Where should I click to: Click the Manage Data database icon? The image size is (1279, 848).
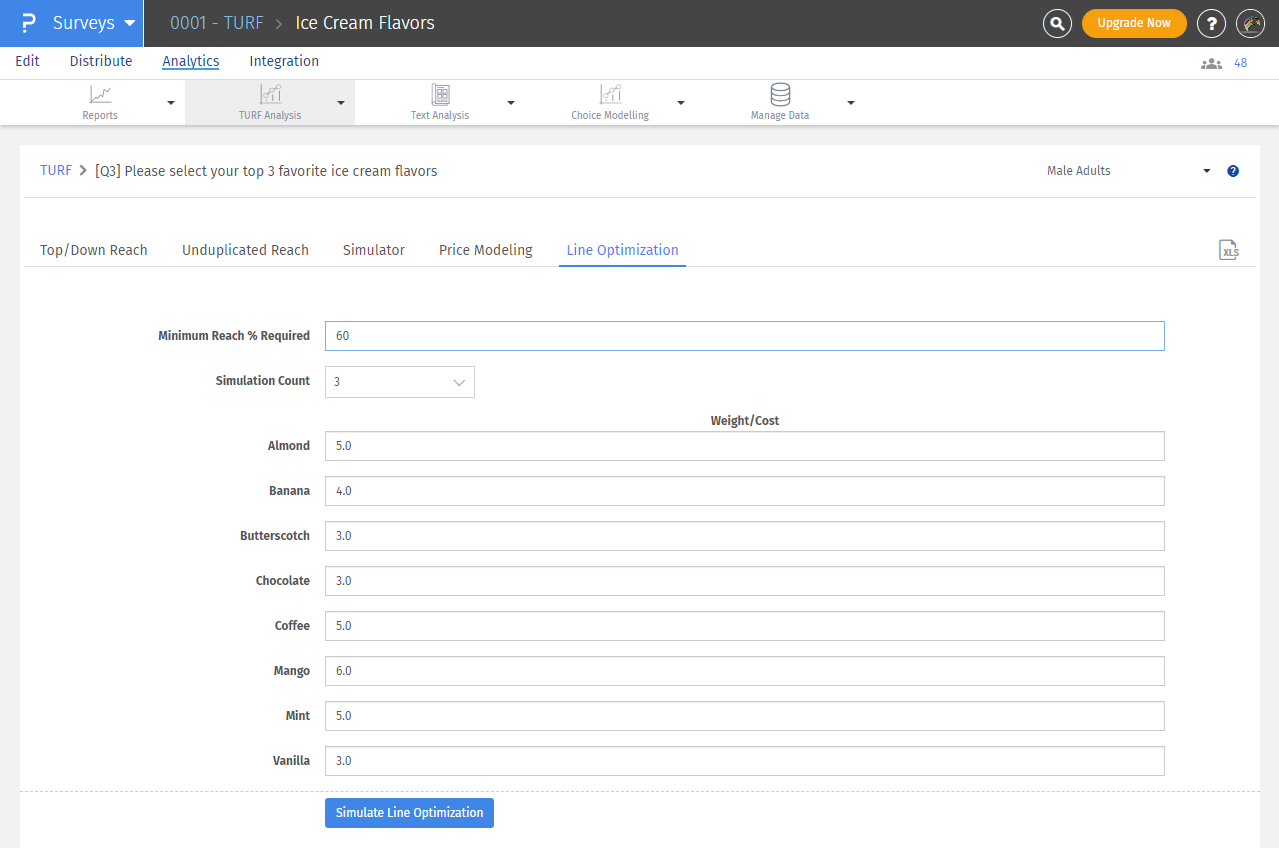click(780, 95)
